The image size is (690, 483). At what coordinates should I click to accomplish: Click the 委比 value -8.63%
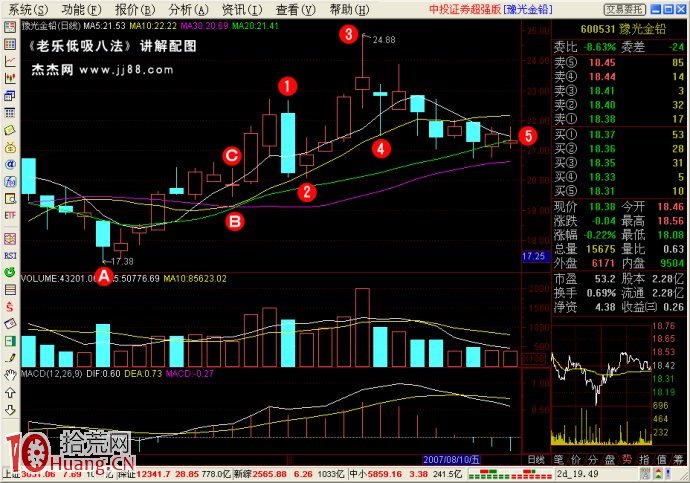[599, 47]
